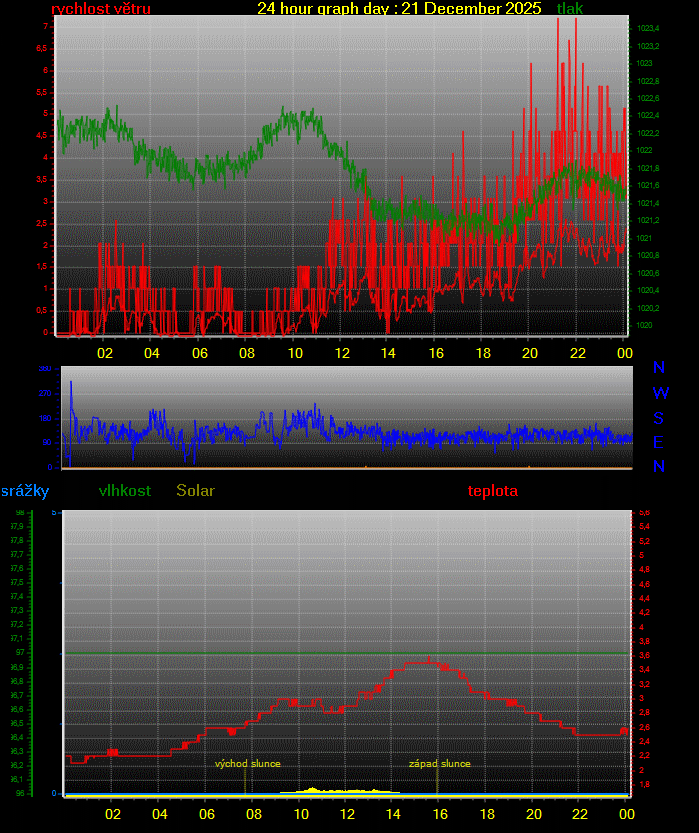Click the 'východ slunce' sunrise marker

point(247,764)
